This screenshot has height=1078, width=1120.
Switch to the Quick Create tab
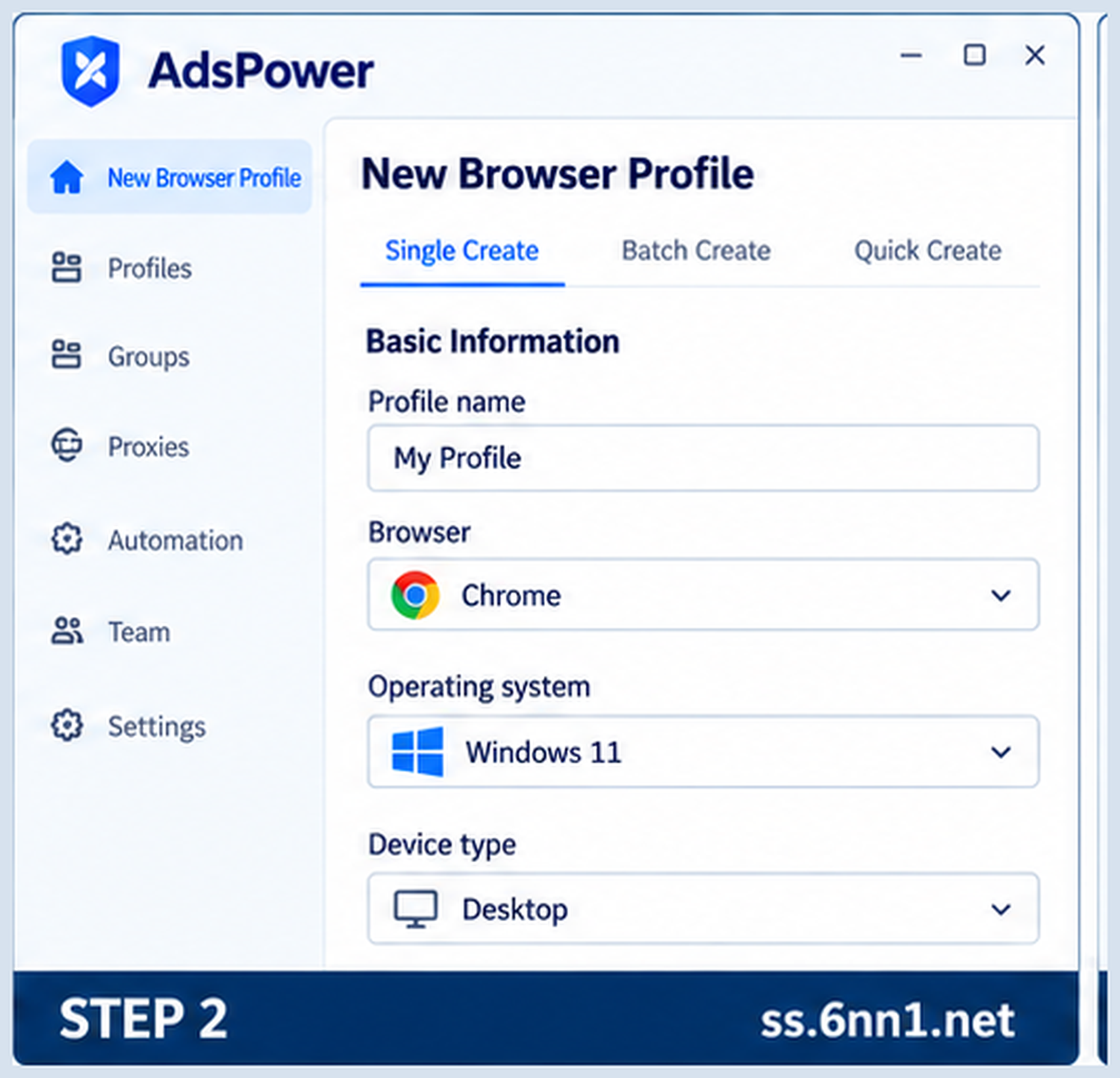click(927, 251)
